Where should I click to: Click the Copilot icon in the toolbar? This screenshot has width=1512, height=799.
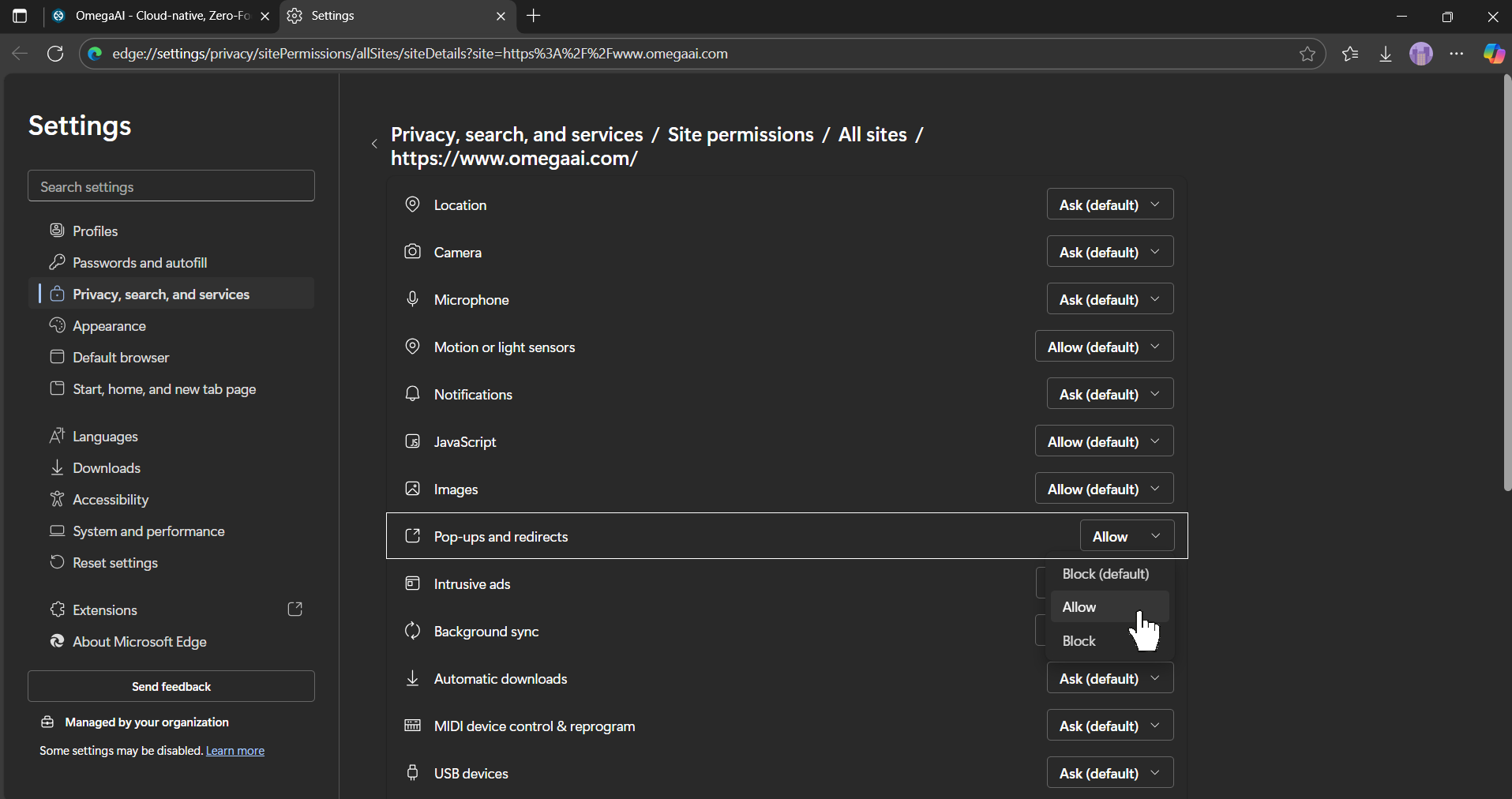(x=1493, y=54)
